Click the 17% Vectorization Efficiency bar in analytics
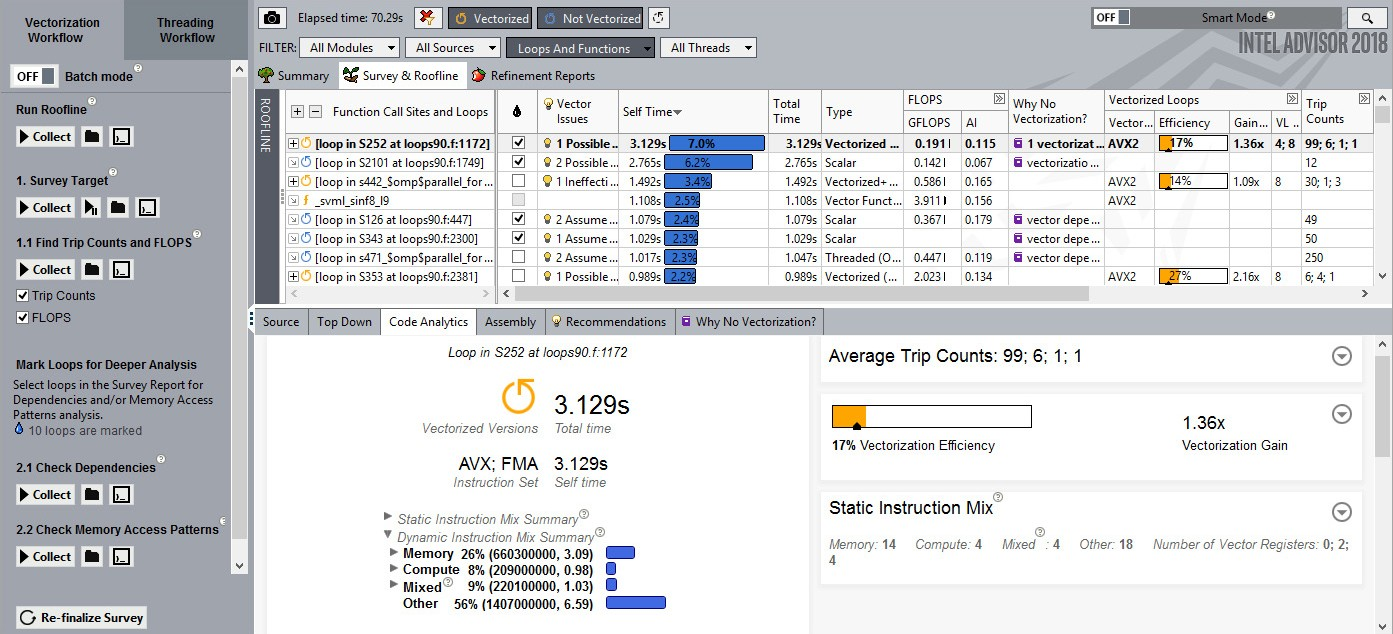 pyautogui.click(x=931, y=417)
